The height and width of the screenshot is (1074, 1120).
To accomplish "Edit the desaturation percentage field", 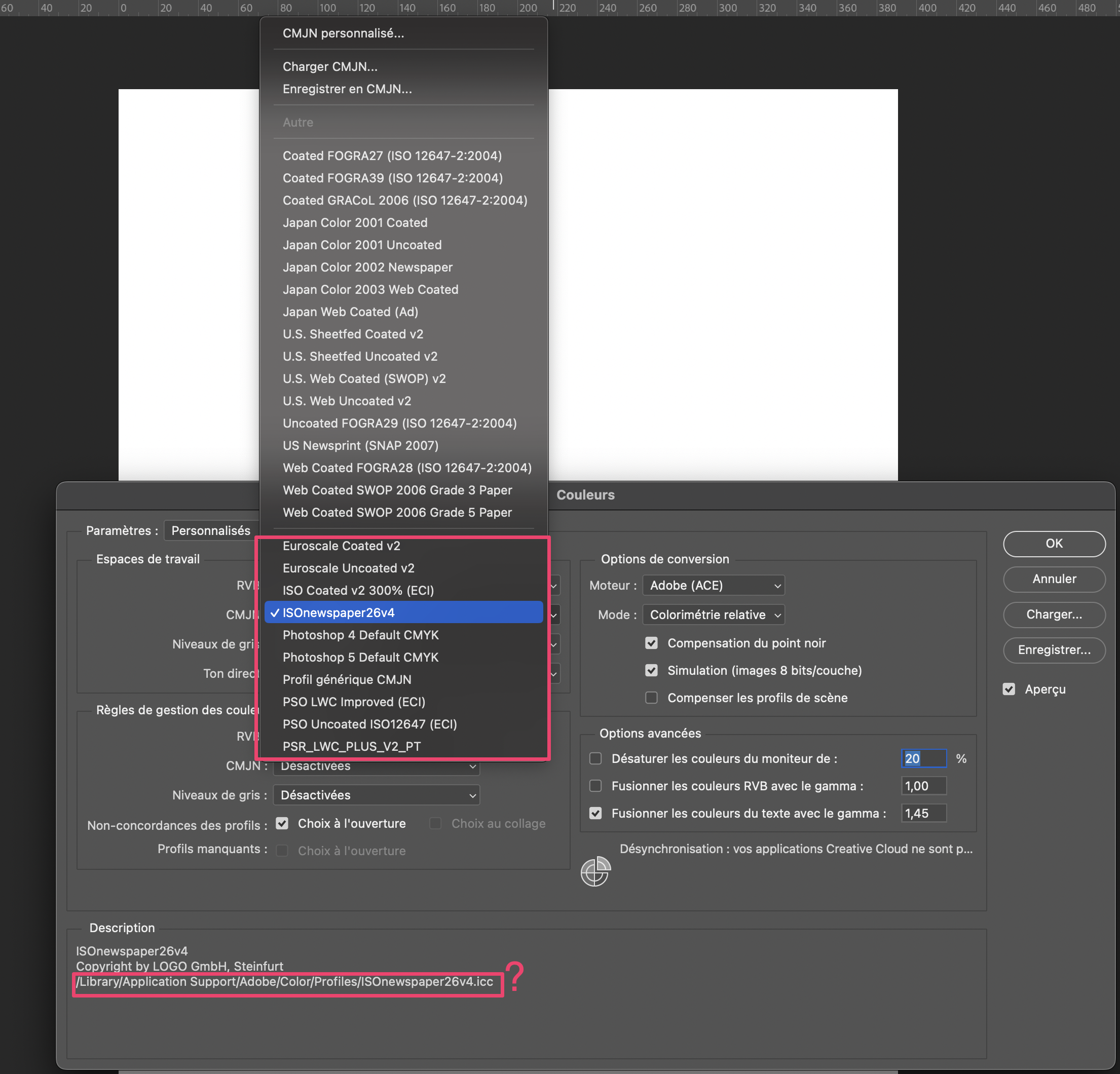I will coord(923,758).
